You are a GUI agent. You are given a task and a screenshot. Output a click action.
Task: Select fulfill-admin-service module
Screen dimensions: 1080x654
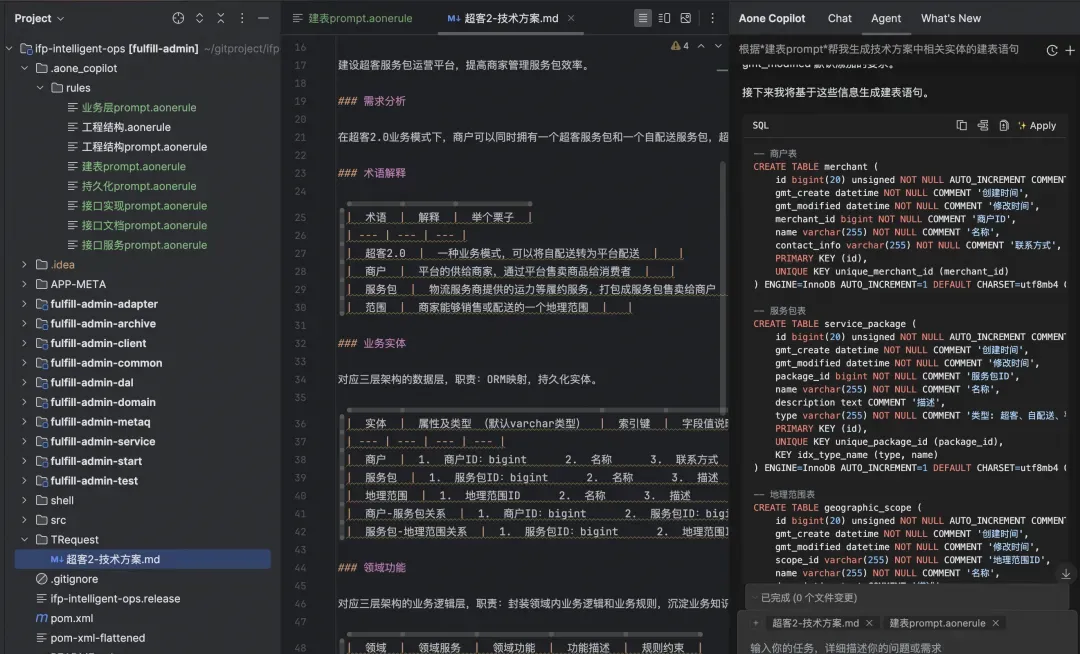103,441
